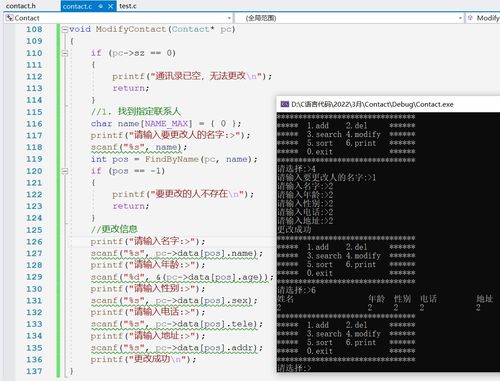This screenshot has height=381, width=500.
Task: Click the Contact.exe console title bar
Action: point(388,104)
